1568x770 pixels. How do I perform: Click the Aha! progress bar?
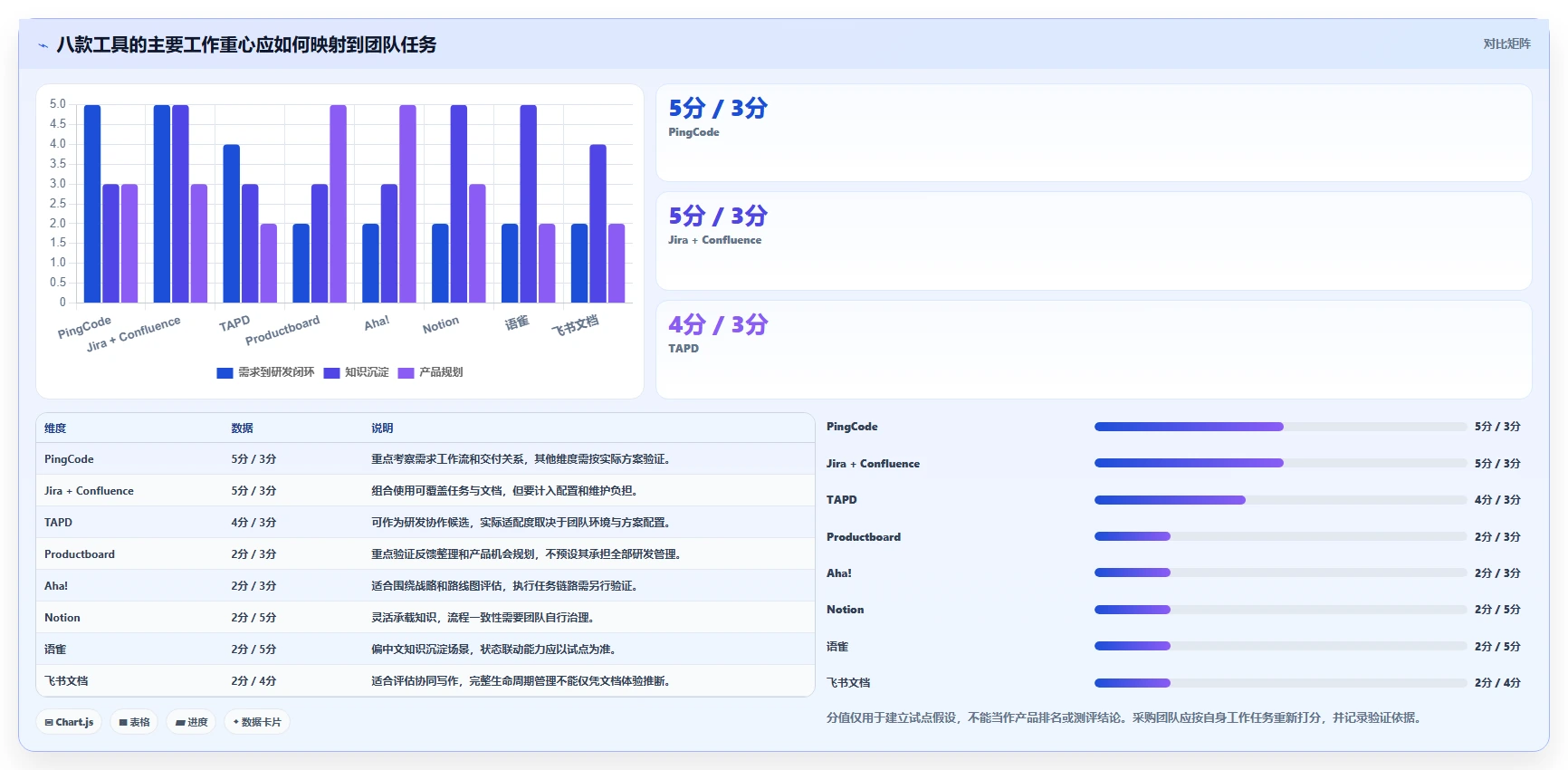click(x=1280, y=573)
